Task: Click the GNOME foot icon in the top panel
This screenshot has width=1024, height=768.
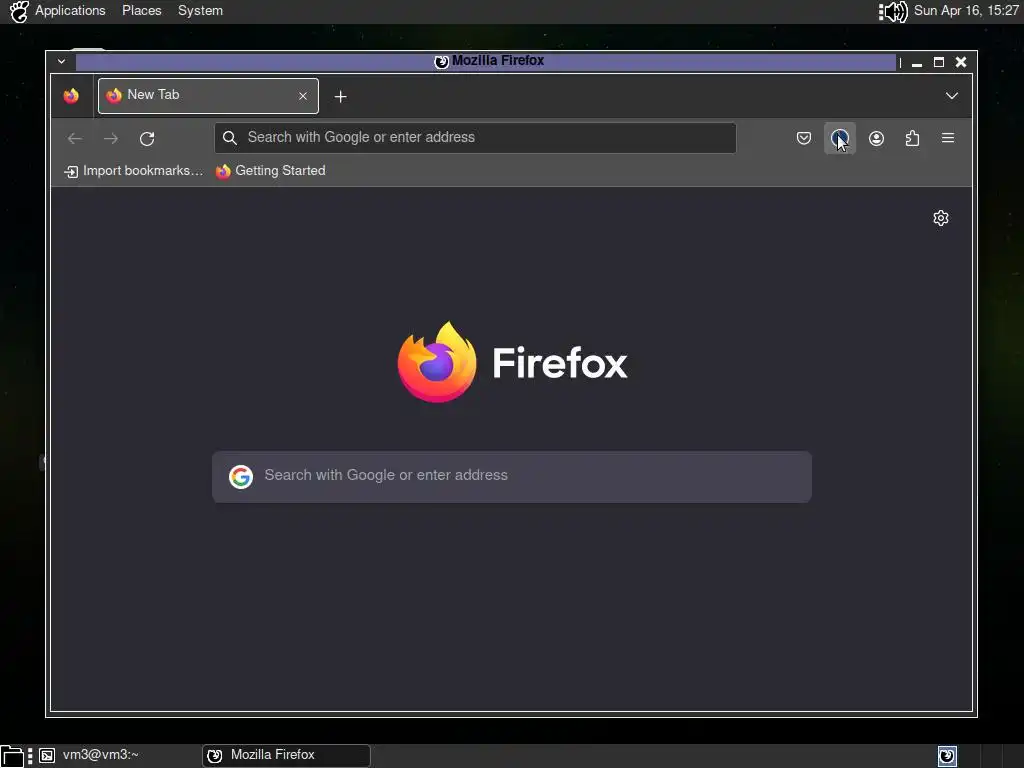Action: (19, 11)
